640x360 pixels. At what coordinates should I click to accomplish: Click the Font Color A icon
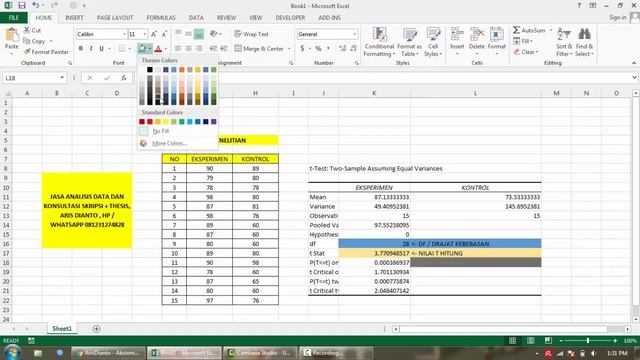158,49
